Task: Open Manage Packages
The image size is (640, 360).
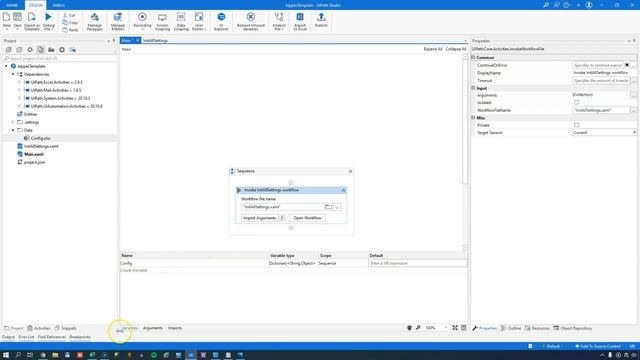Action: [95, 21]
